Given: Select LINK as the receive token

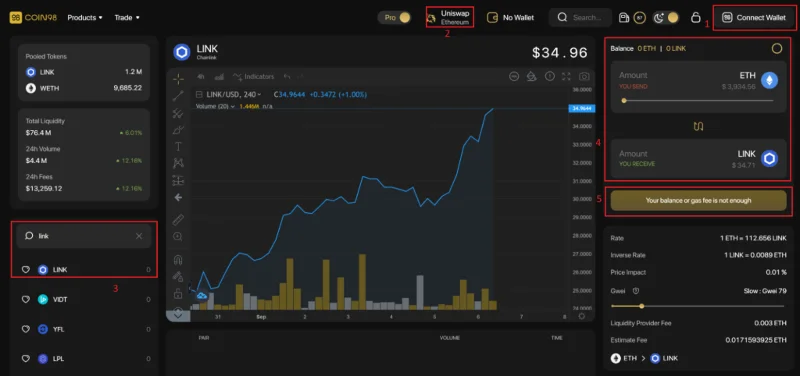Looking at the screenshot, I should click(x=757, y=159).
